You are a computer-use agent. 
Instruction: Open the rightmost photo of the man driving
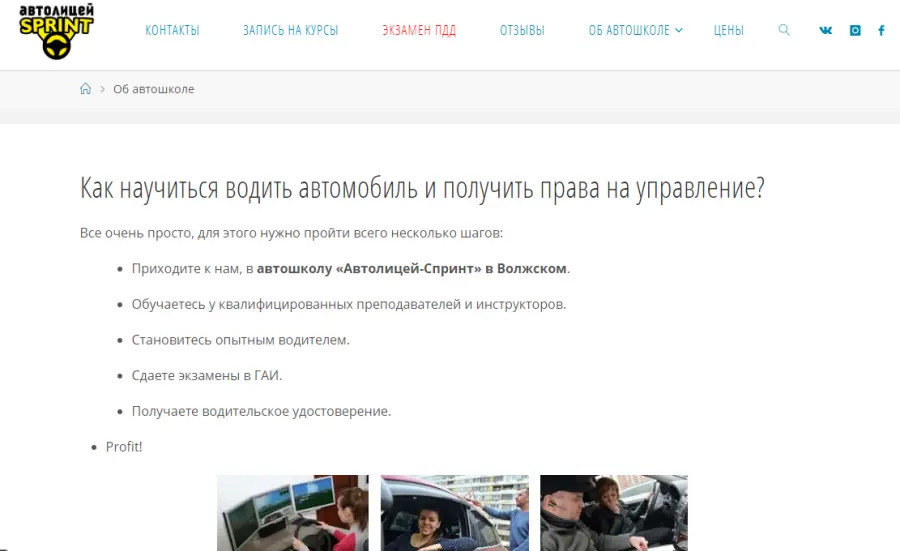613,512
